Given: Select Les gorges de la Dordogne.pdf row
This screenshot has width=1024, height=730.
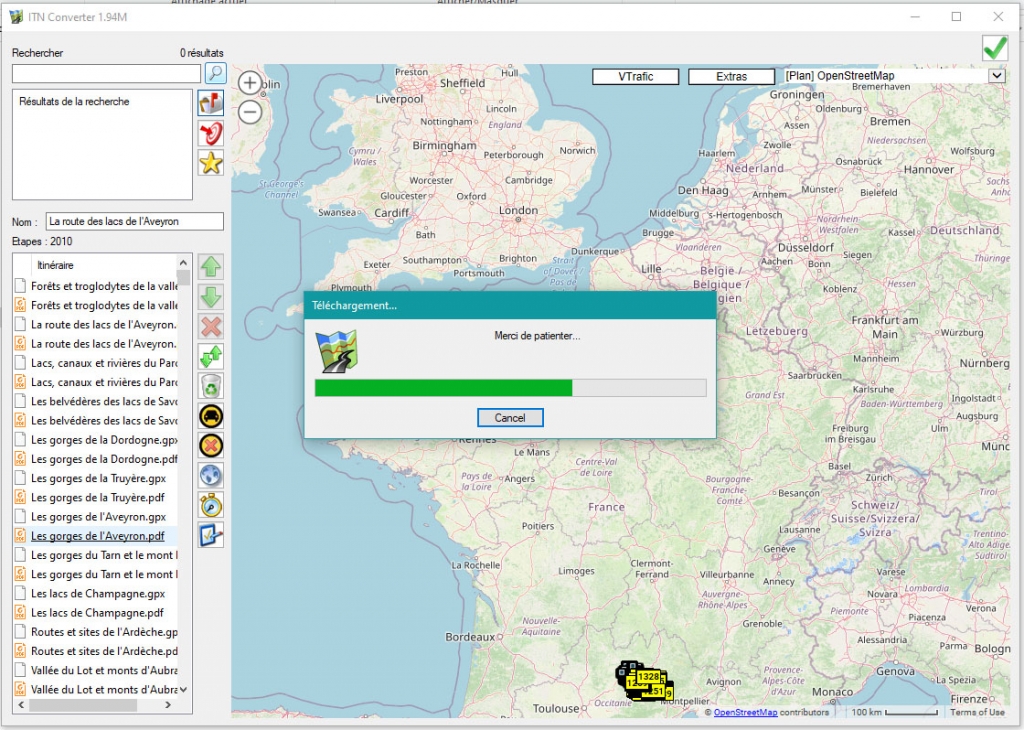Looking at the screenshot, I should pyautogui.click(x=95, y=459).
